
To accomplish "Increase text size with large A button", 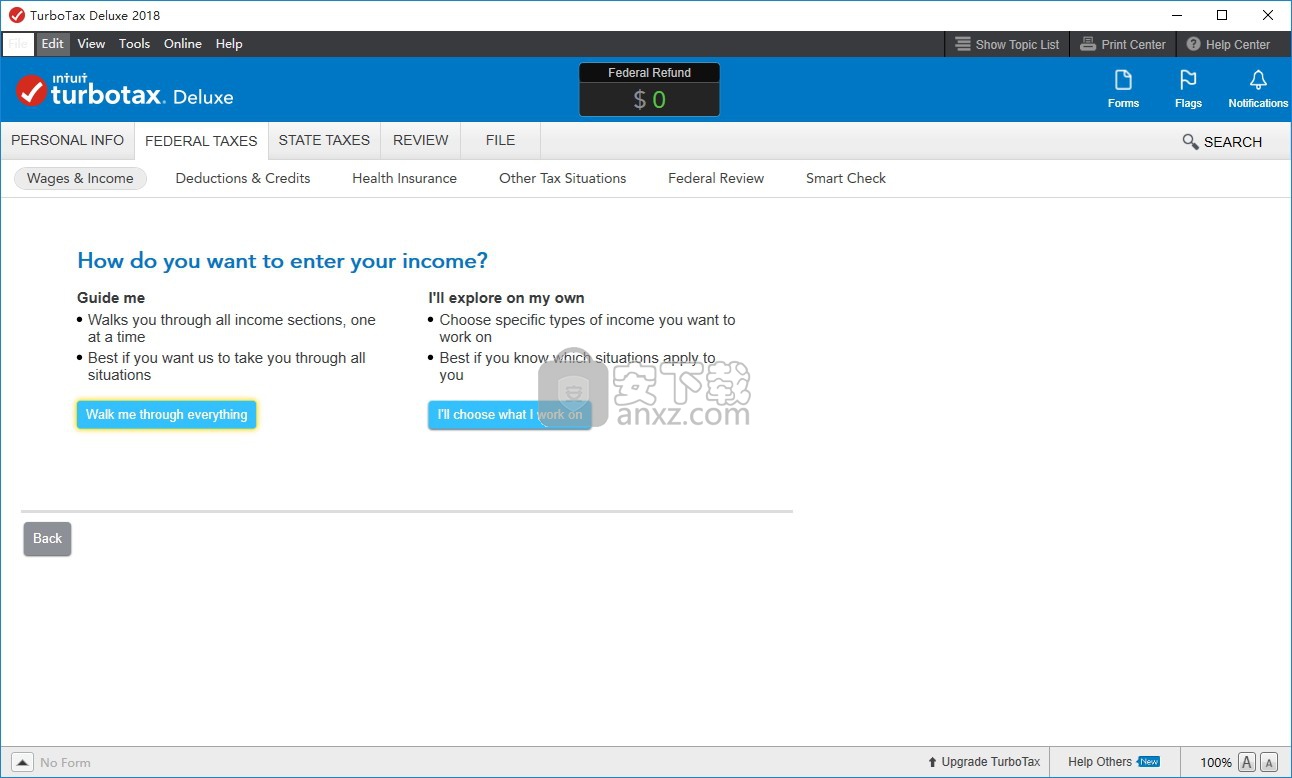I will pos(1247,762).
